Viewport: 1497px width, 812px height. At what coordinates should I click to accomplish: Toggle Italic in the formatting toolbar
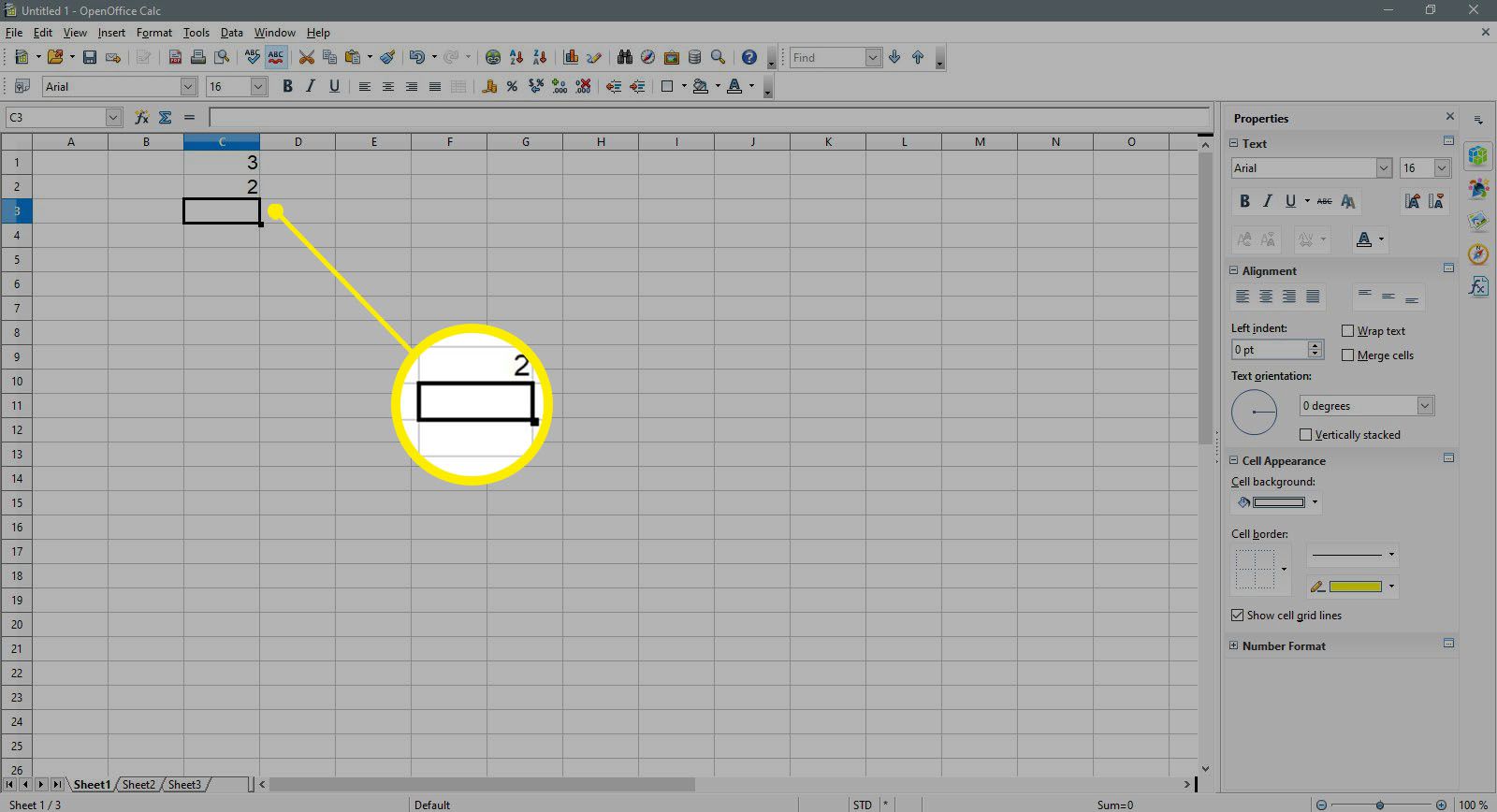pyautogui.click(x=311, y=87)
